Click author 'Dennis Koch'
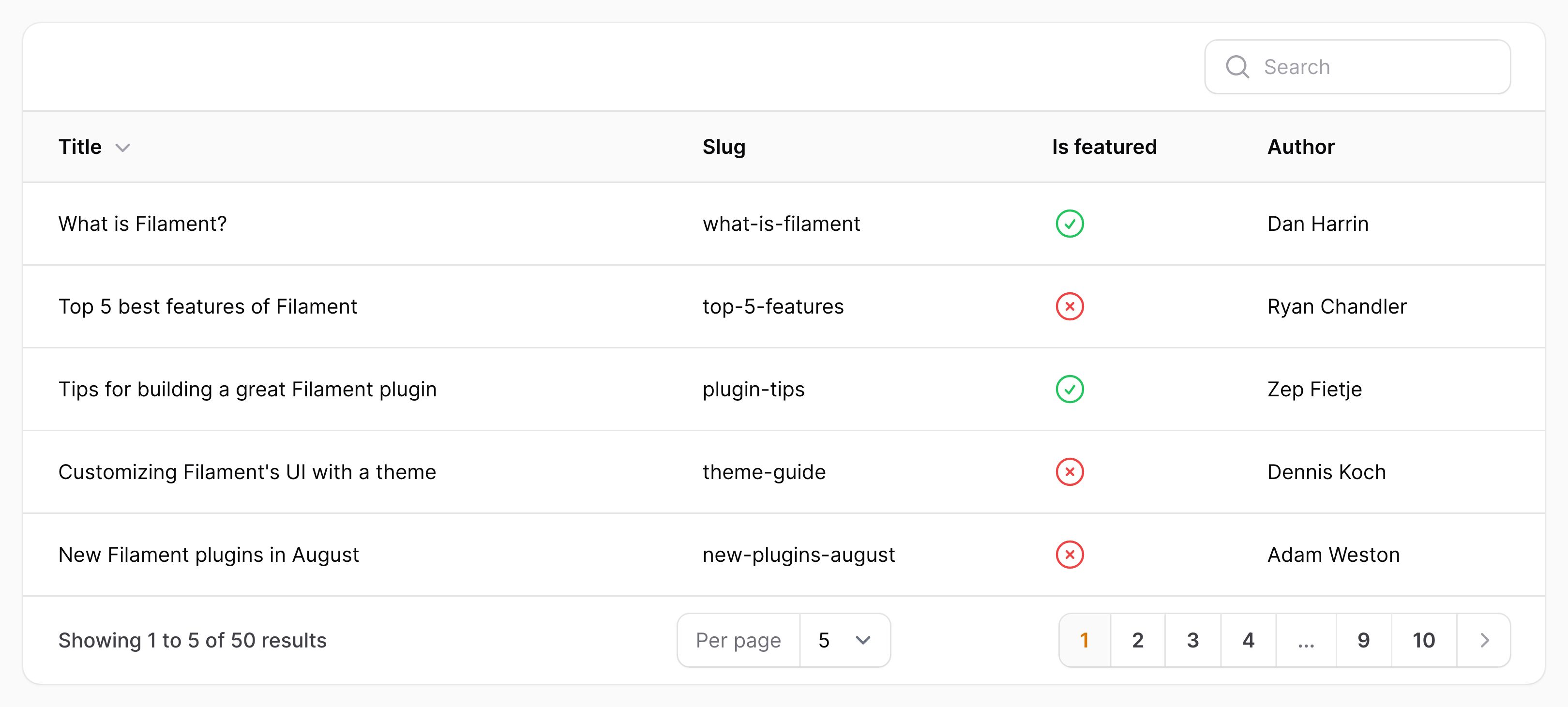Viewport: 1568px width, 707px height. coord(1327,471)
